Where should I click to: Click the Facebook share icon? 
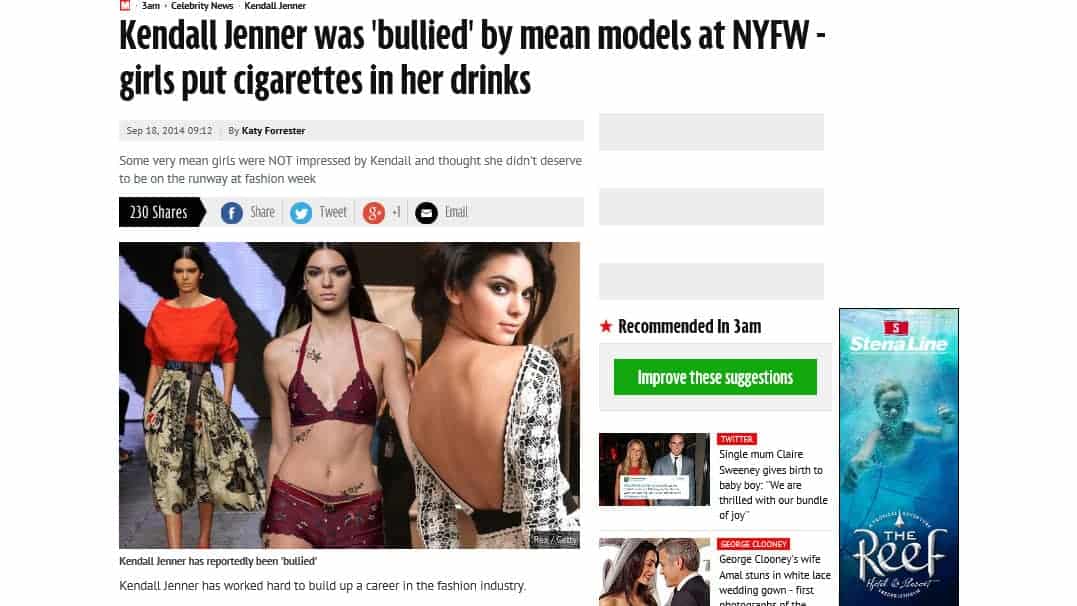coord(231,213)
